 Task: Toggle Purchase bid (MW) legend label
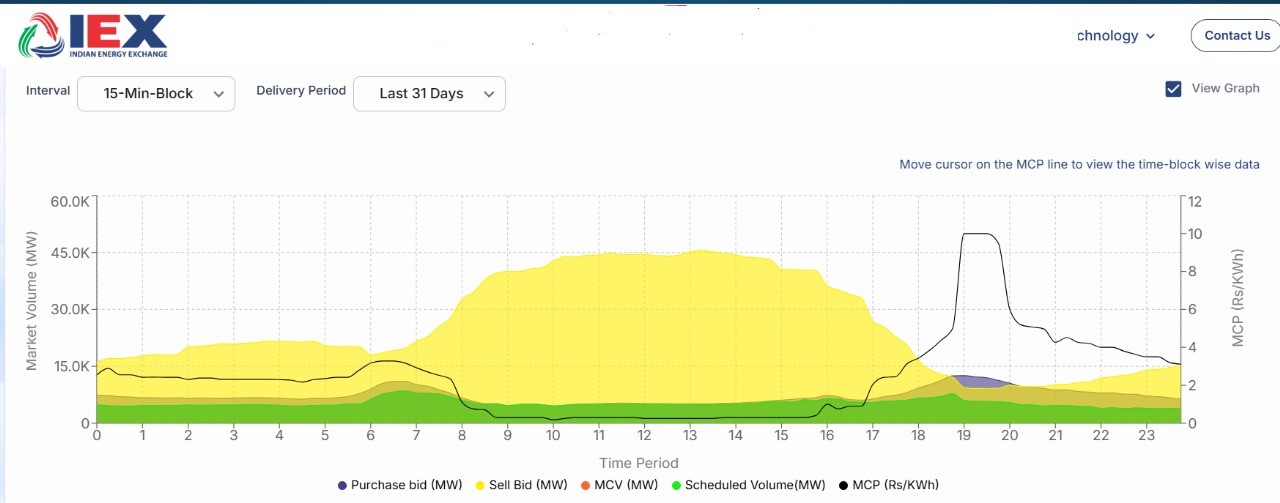coord(406,485)
